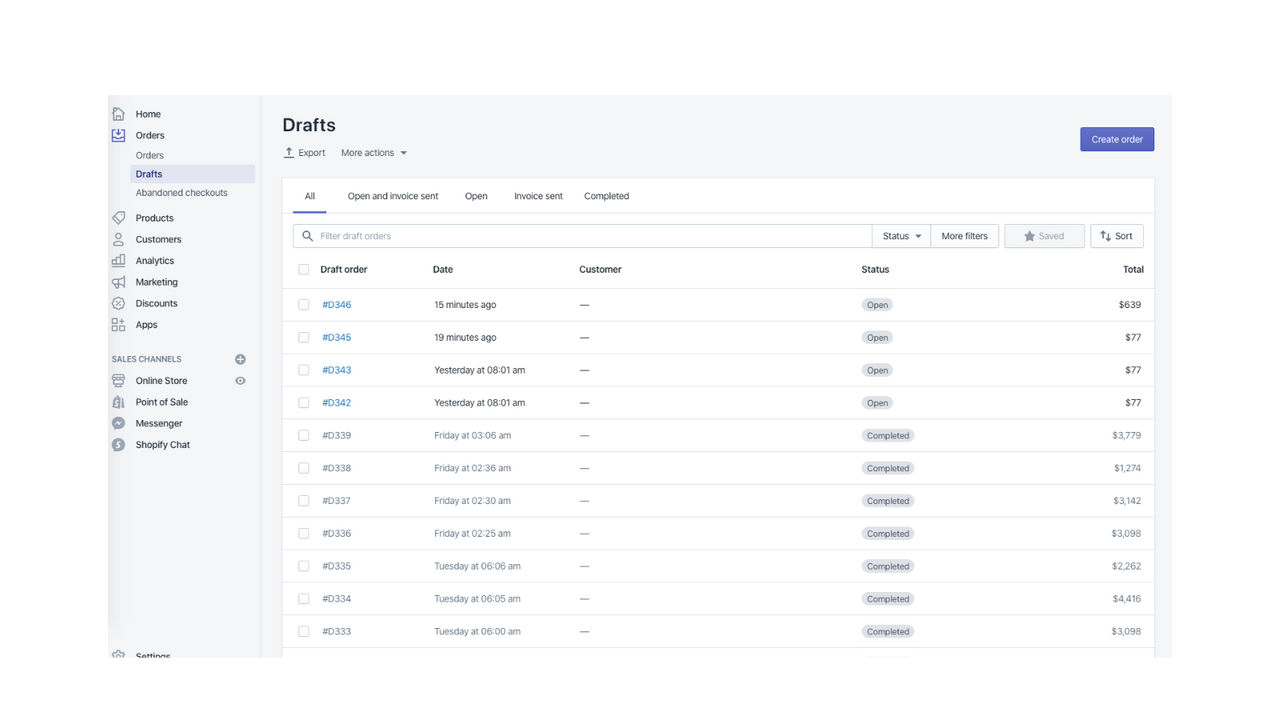Switch to the Completed tab
This screenshot has width=1280, height=720.
tap(606, 196)
